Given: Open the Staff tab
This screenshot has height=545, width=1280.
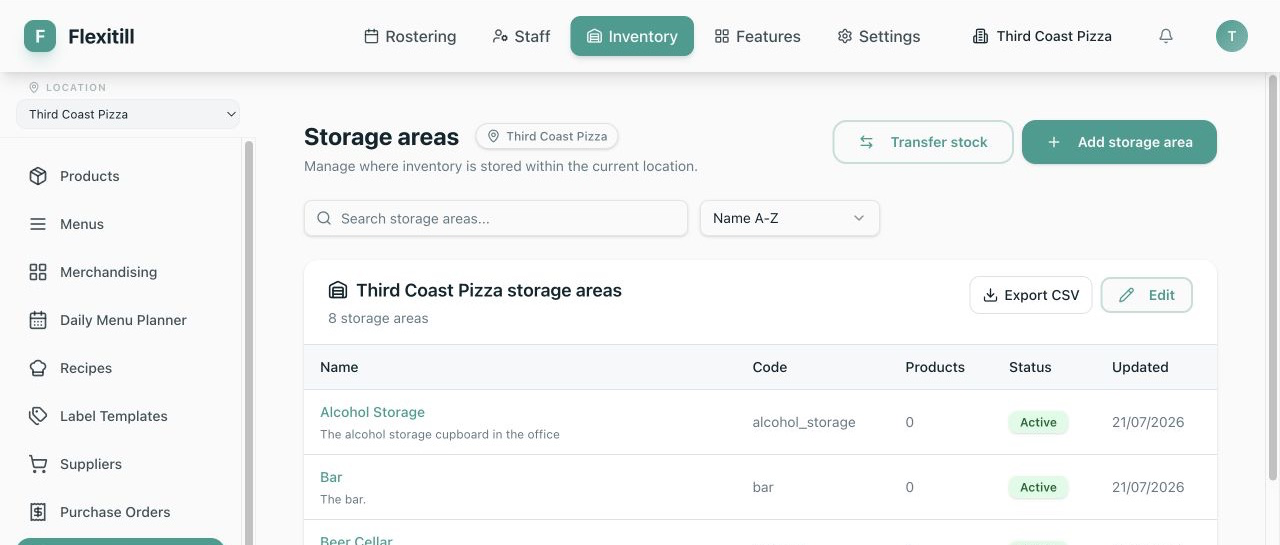Looking at the screenshot, I should pyautogui.click(x=521, y=36).
